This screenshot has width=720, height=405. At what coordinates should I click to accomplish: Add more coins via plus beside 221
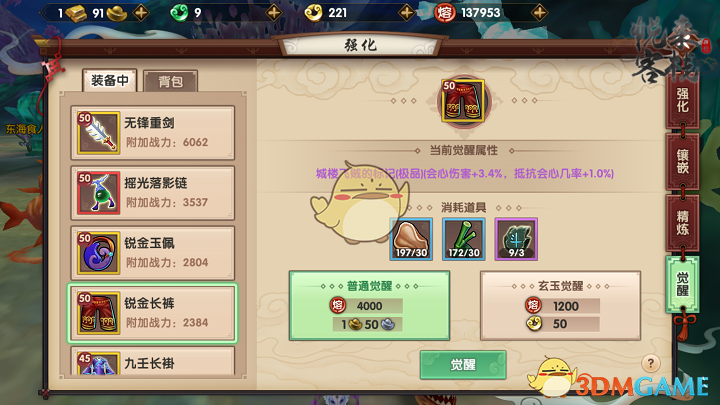pos(406,13)
